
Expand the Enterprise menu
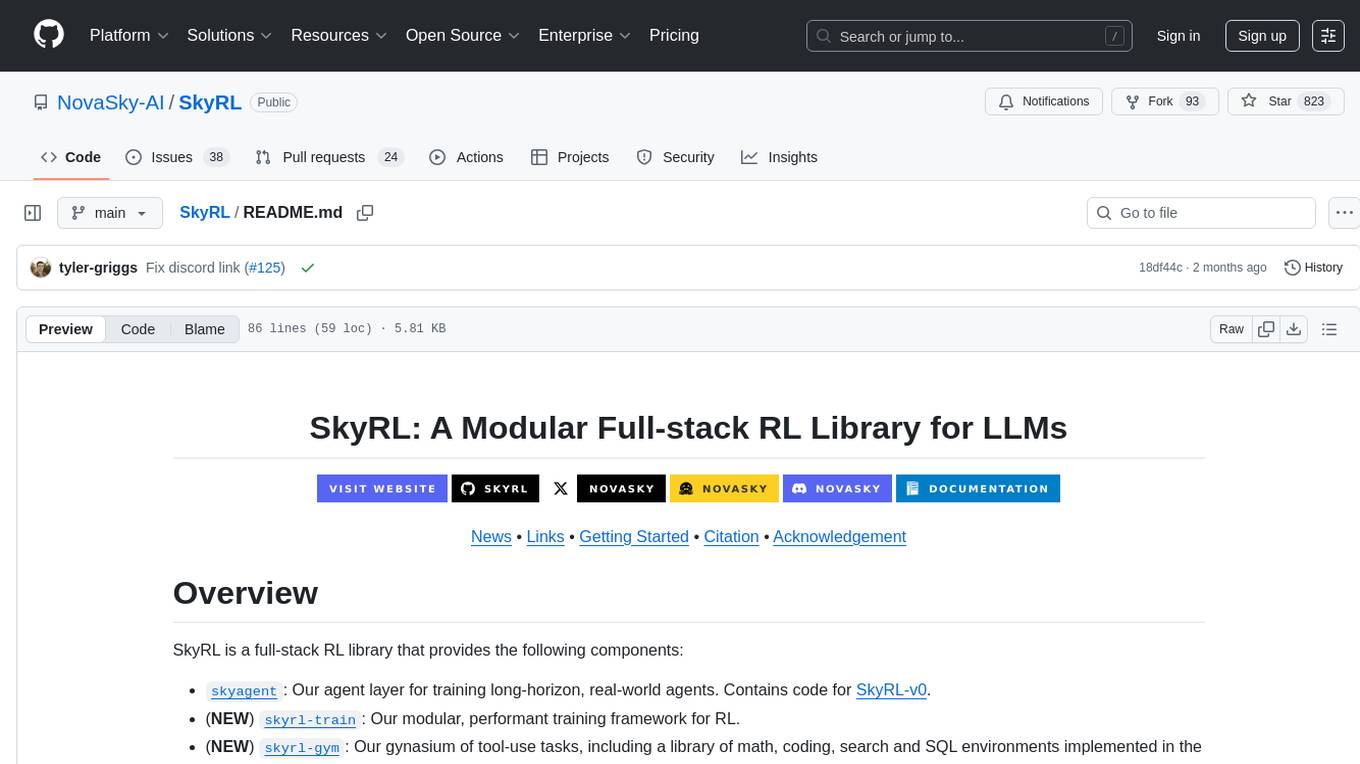pyautogui.click(x=585, y=35)
